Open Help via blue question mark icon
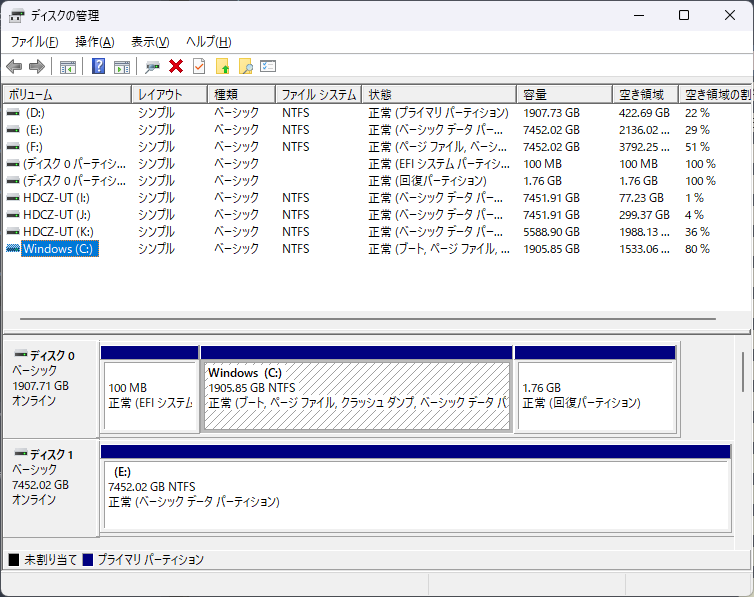 tap(99, 67)
